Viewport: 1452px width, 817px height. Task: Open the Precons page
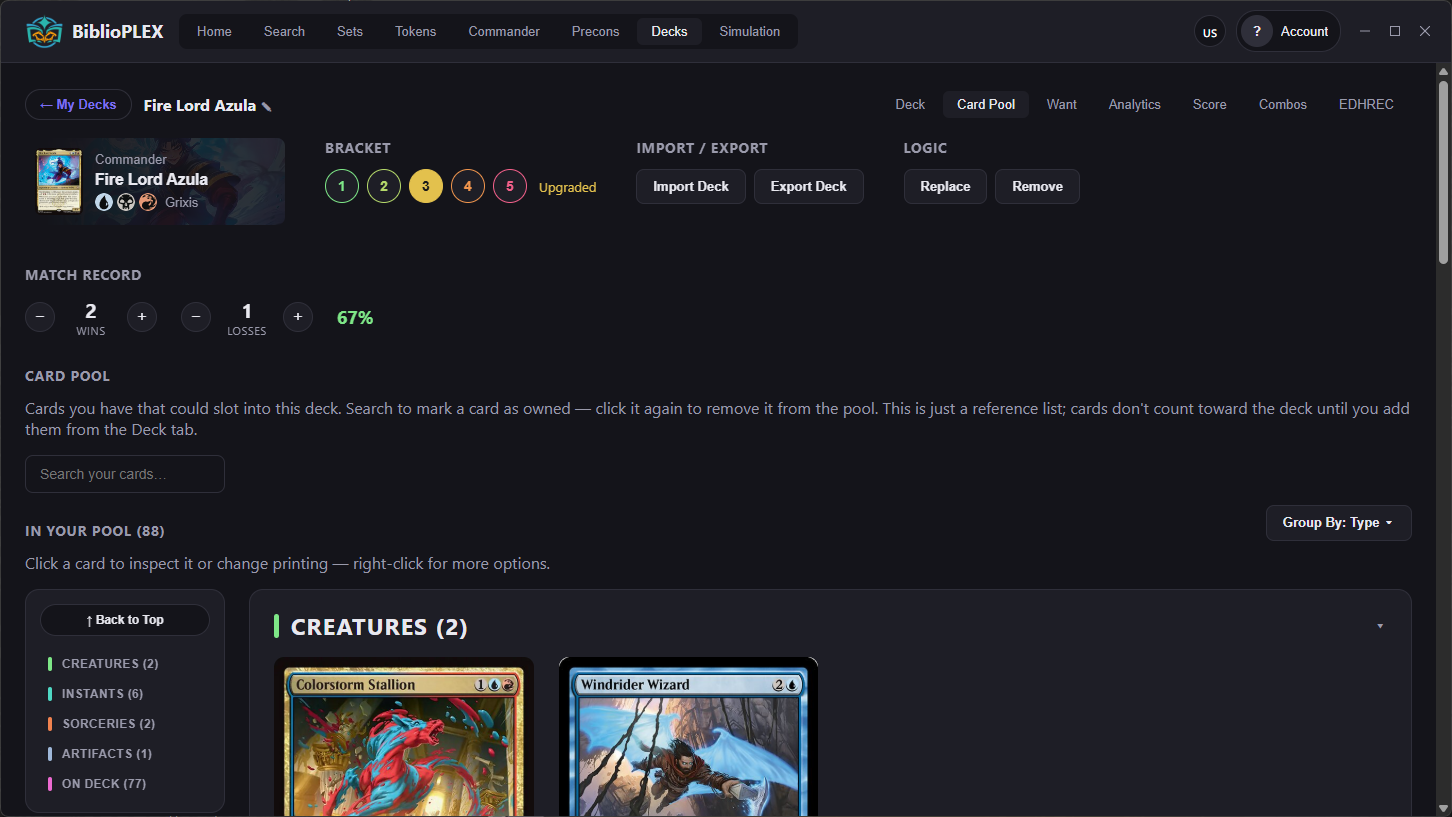(x=596, y=32)
